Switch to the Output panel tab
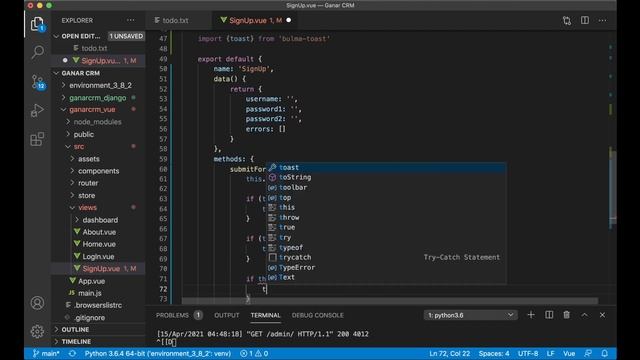The image size is (640, 360). coord(227,315)
